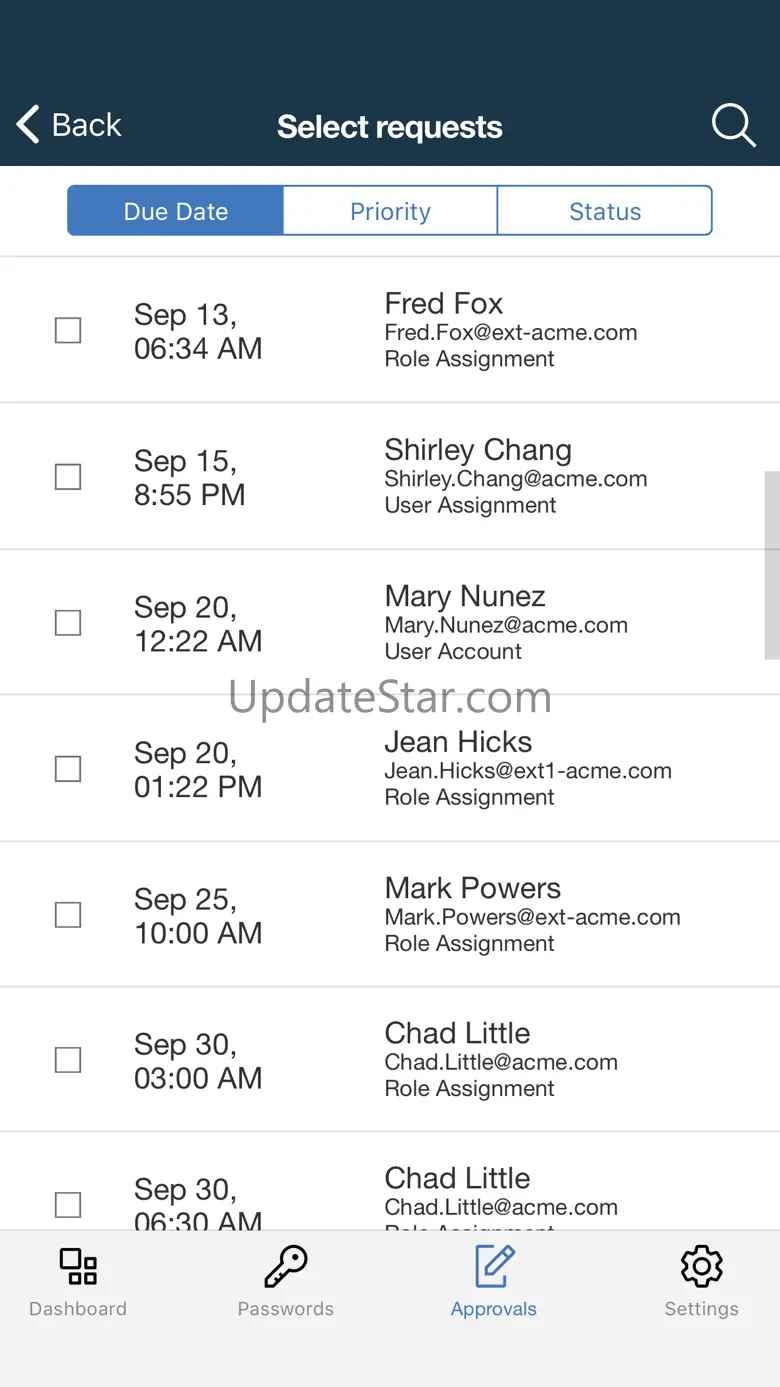This screenshot has height=1387, width=780.
Task: Go back using the Back label
Action: 87,125
